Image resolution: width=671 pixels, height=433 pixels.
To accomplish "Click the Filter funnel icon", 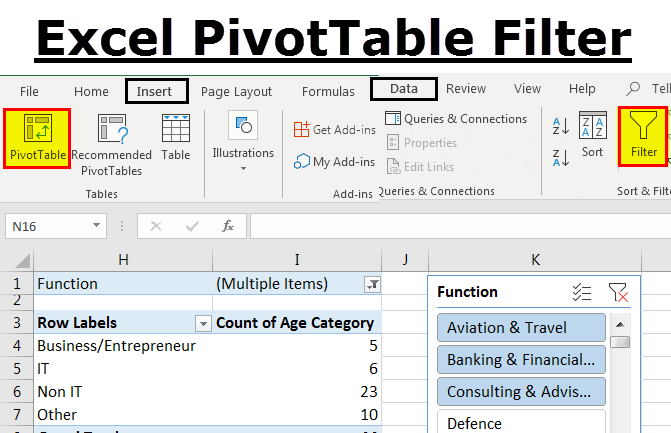I will [643, 125].
